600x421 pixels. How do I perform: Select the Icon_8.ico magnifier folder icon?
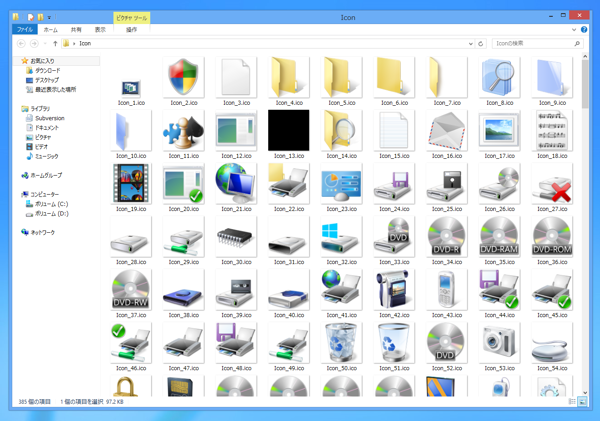click(x=499, y=77)
